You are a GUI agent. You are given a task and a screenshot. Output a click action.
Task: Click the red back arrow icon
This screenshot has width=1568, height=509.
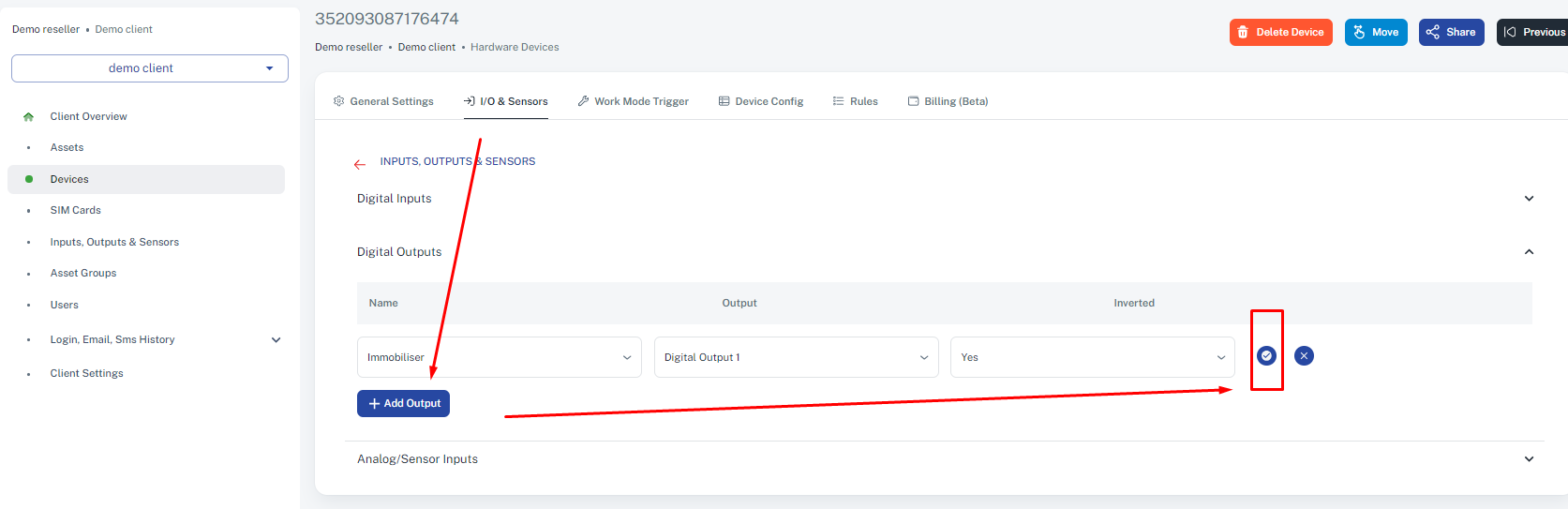pyautogui.click(x=360, y=164)
